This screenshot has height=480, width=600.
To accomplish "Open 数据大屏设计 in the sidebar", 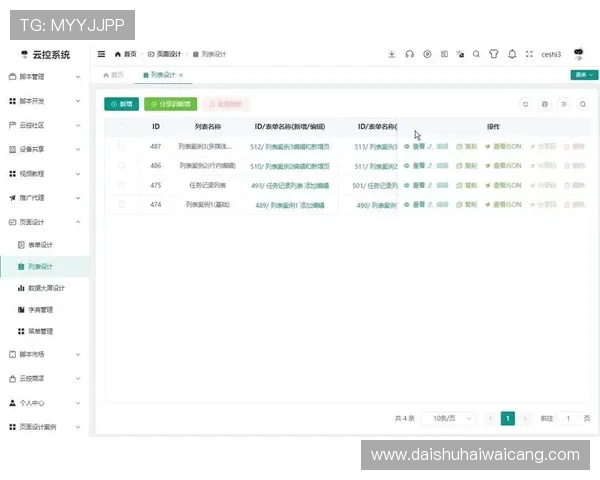I will click(45, 288).
